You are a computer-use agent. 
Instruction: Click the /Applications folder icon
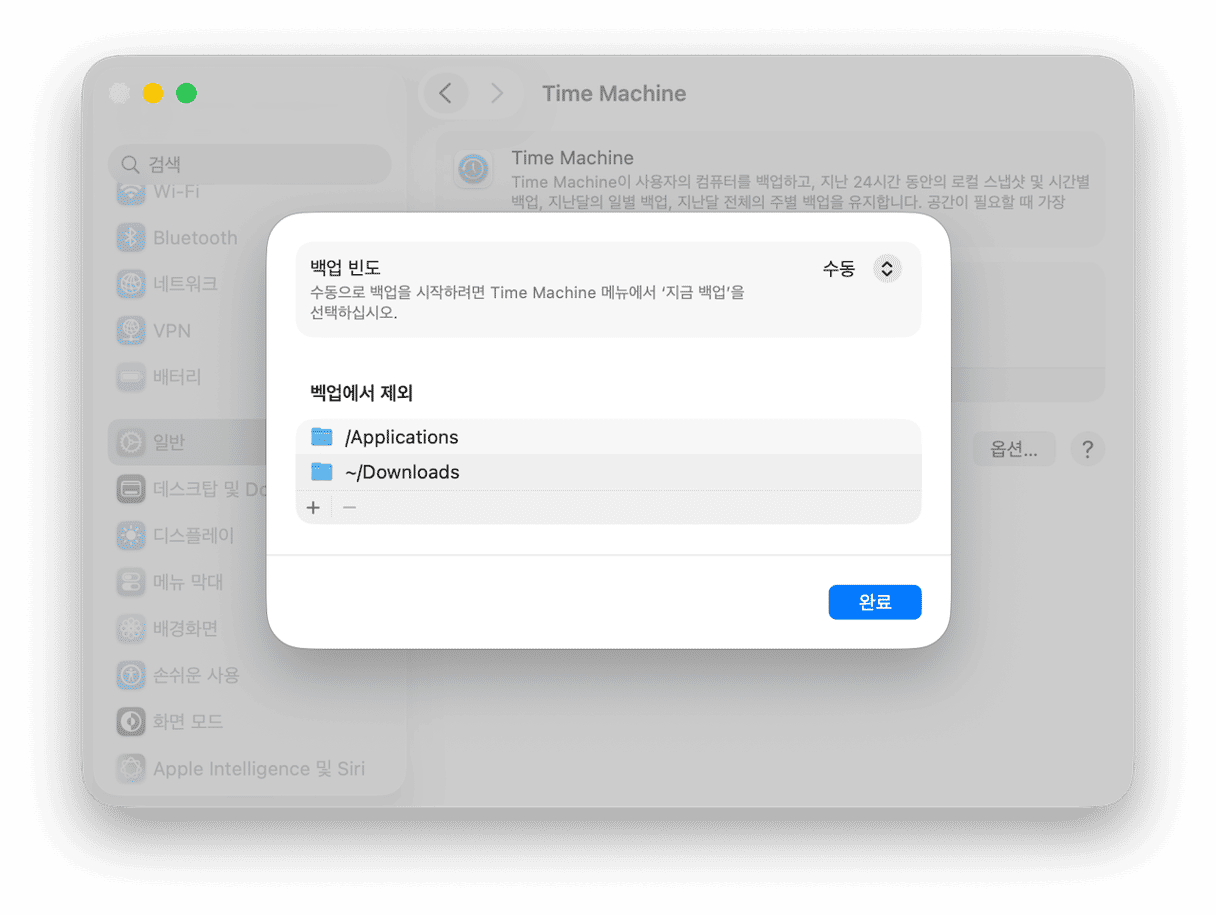[321, 437]
